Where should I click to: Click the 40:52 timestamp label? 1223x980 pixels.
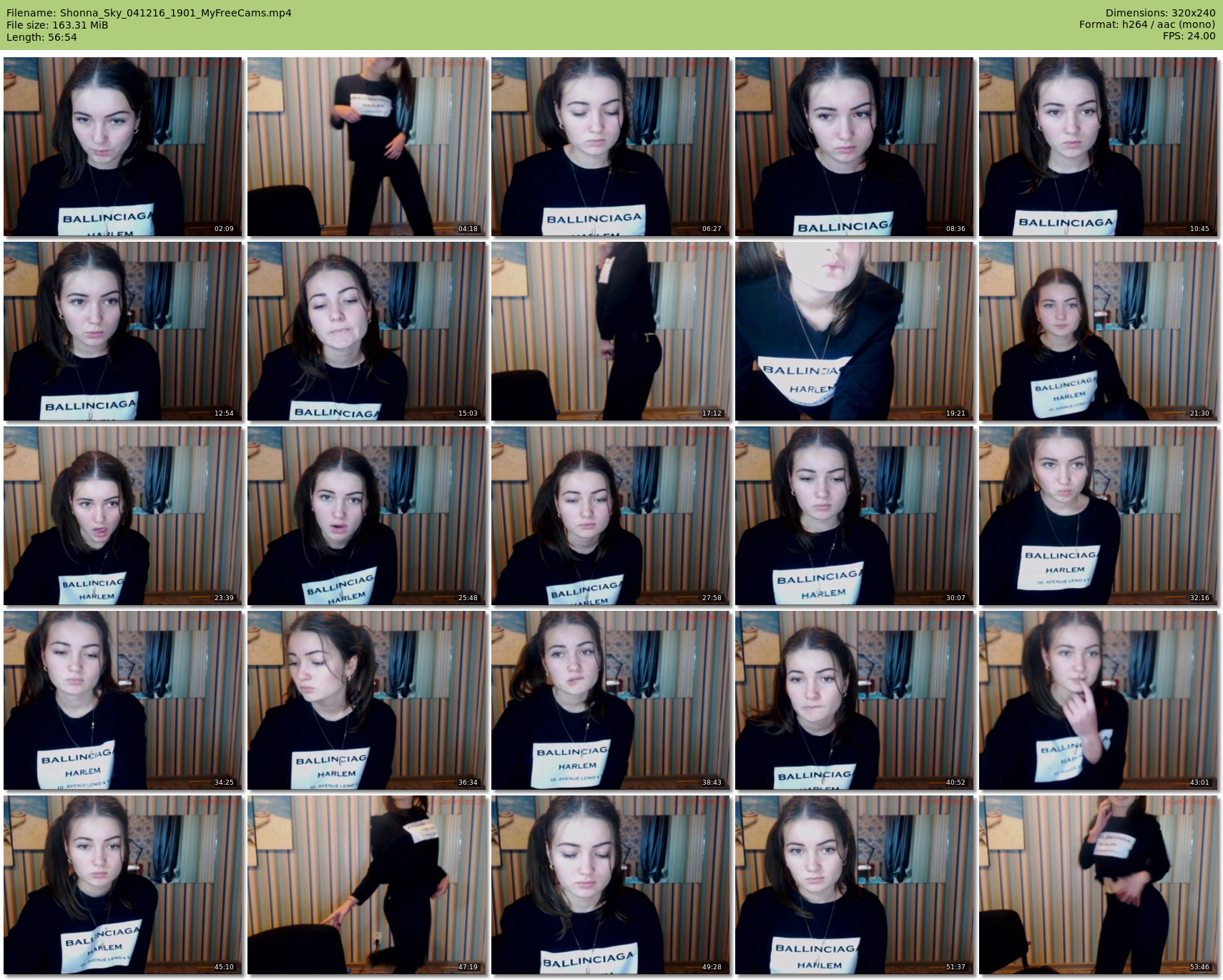click(x=955, y=783)
